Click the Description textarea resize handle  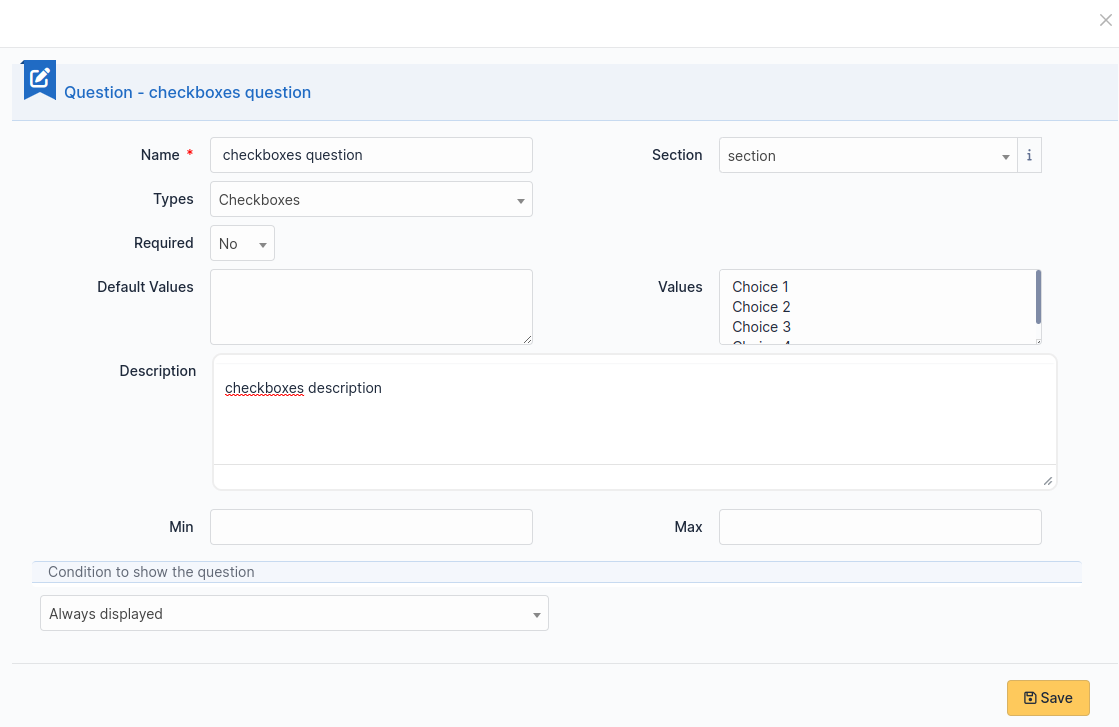(x=1049, y=481)
